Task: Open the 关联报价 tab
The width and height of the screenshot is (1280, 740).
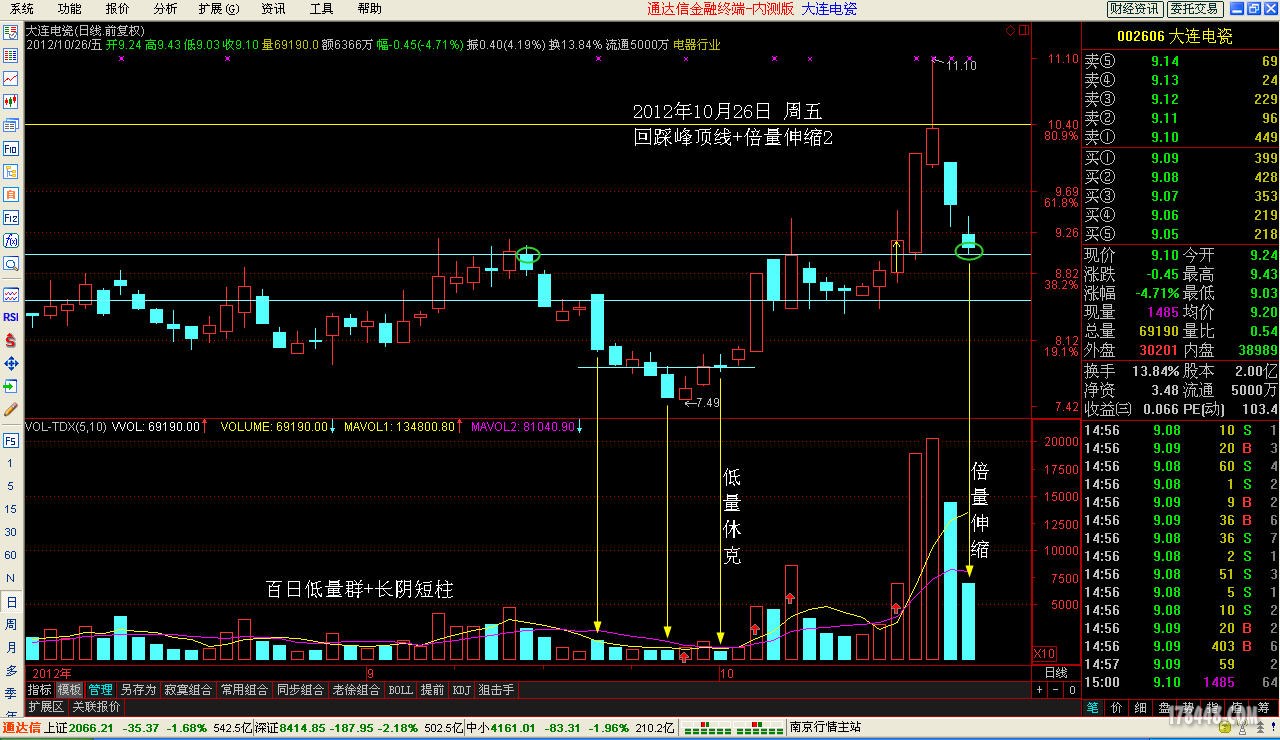Action: tap(97, 706)
